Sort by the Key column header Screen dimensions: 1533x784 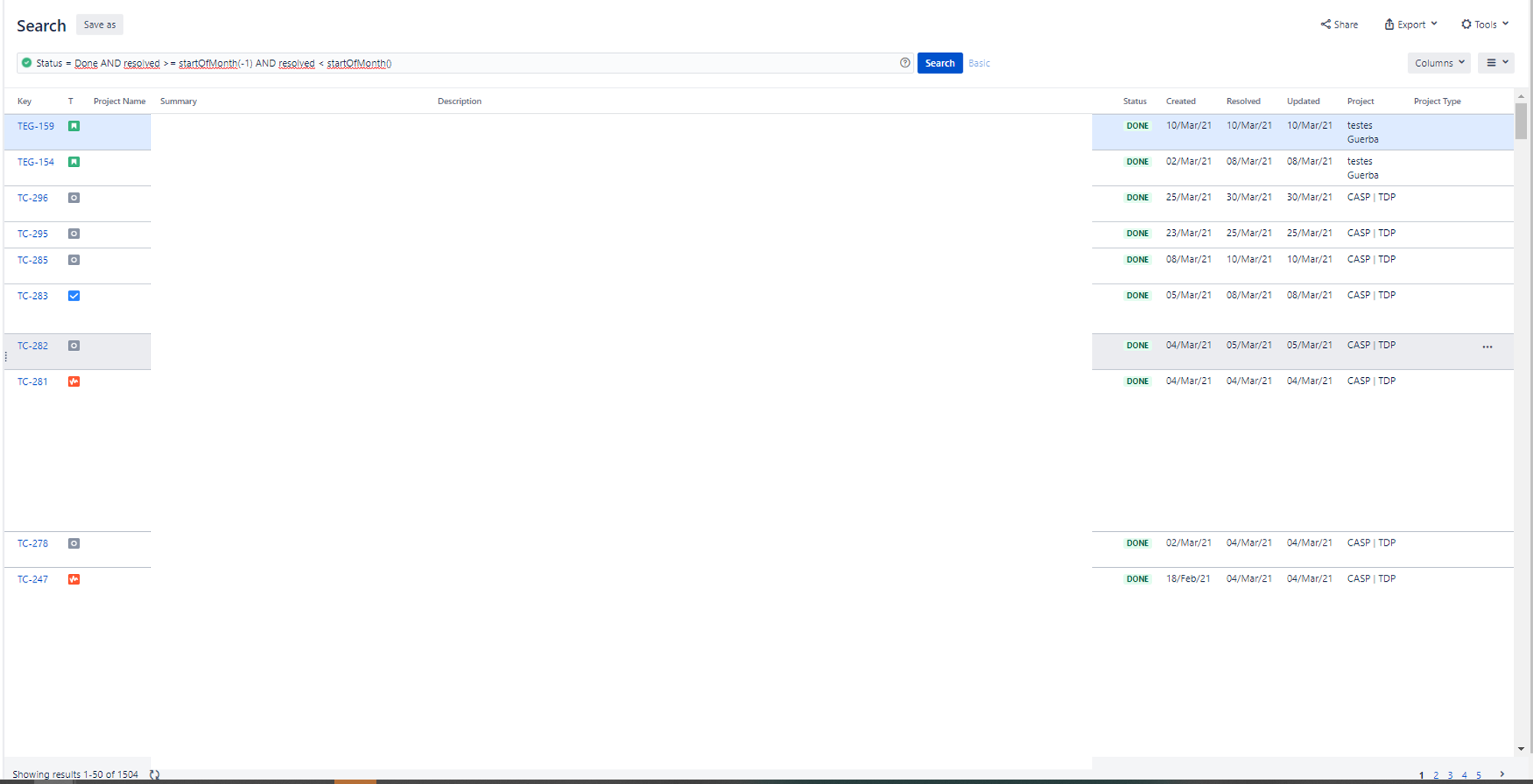[25, 101]
